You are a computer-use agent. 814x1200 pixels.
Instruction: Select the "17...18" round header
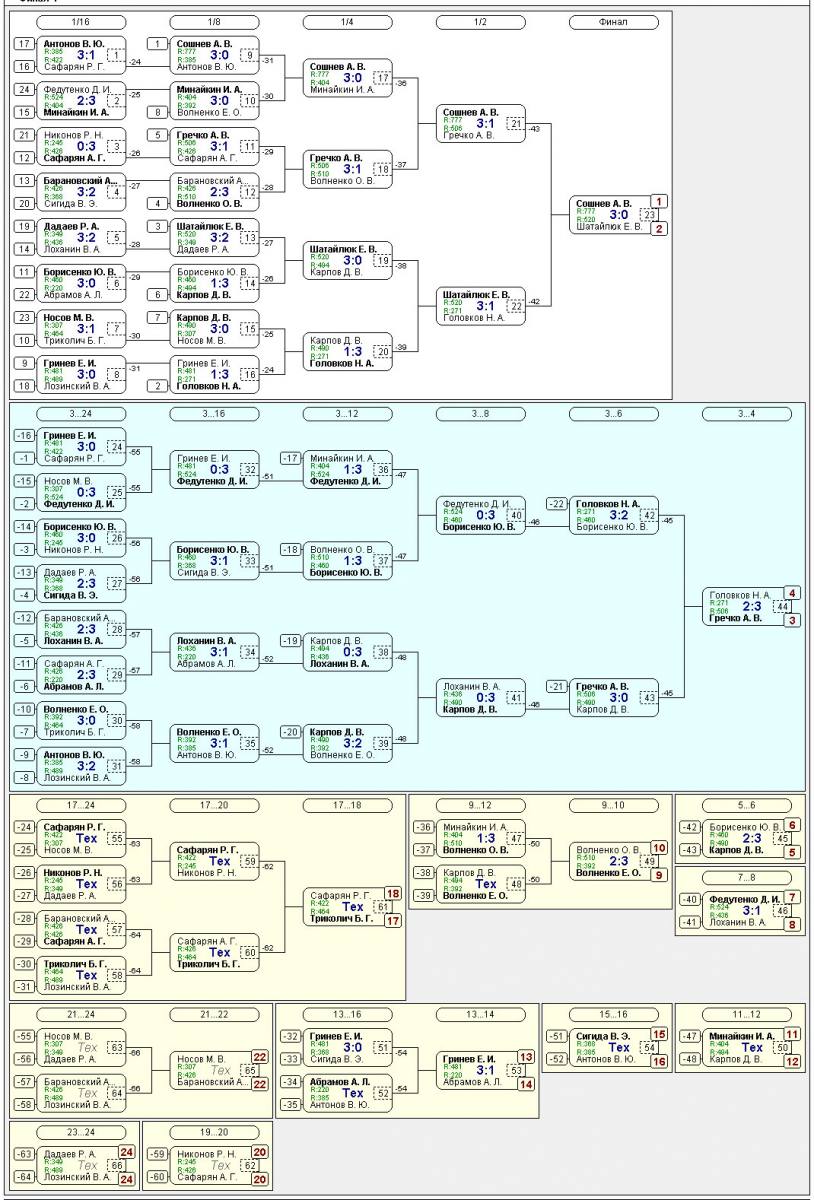(x=347, y=804)
